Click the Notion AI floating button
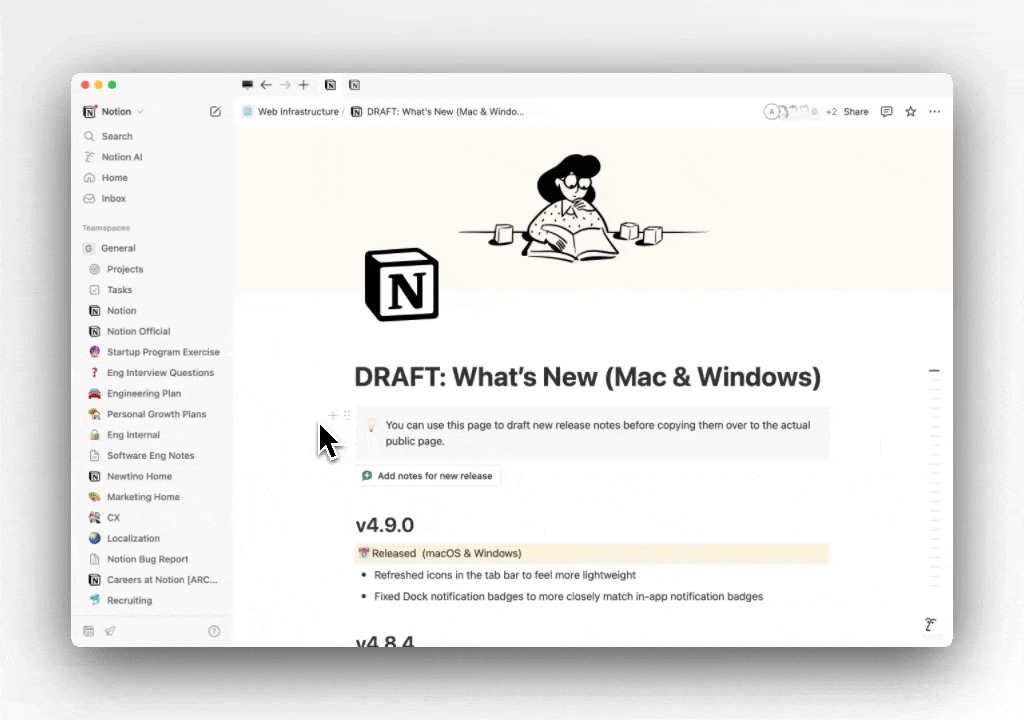The width and height of the screenshot is (1024, 720). pyautogui.click(x=930, y=625)
